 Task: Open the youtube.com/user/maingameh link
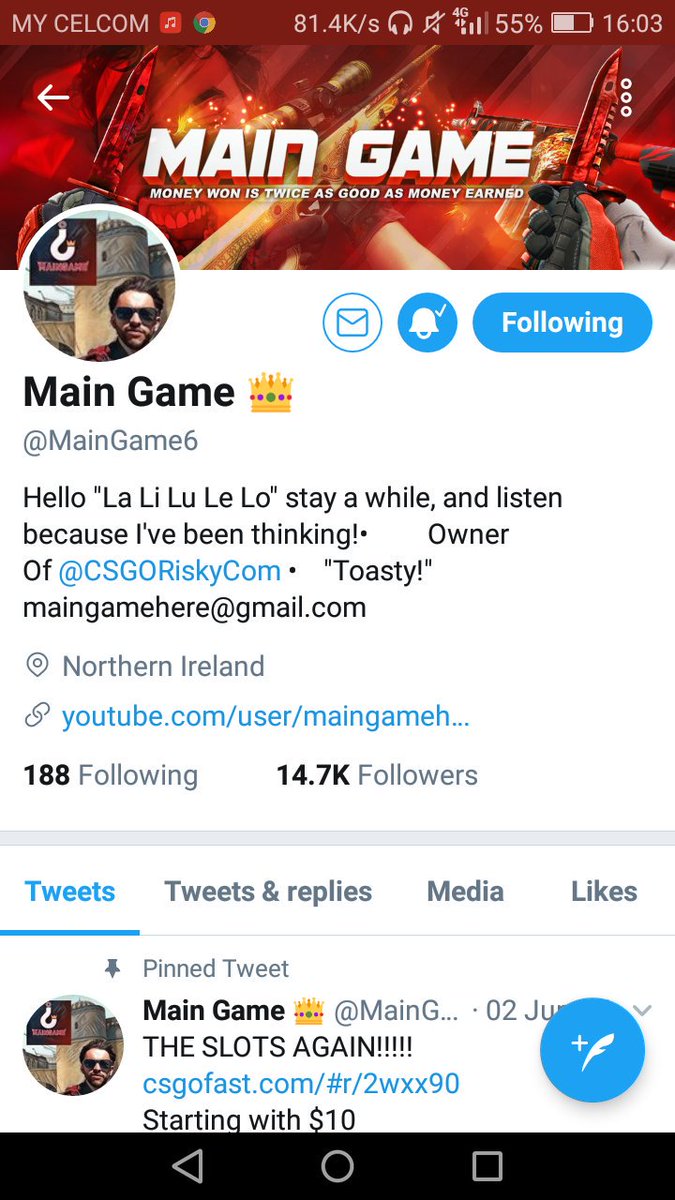[265, 716]
